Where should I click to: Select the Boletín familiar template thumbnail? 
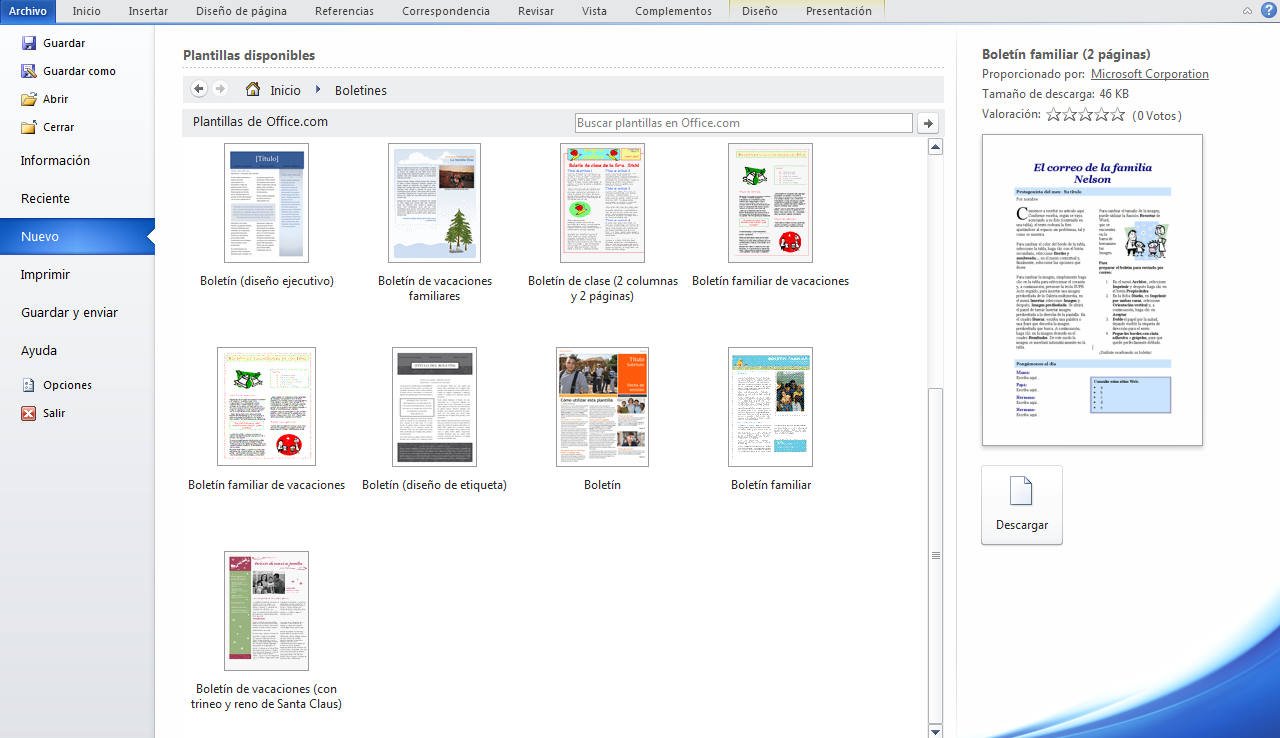click(x=770, y=406)
